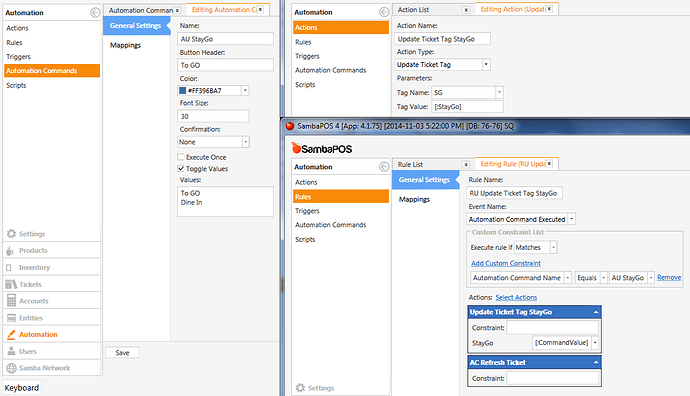Open Mappings in the rule editor

(x=414, y=199)
